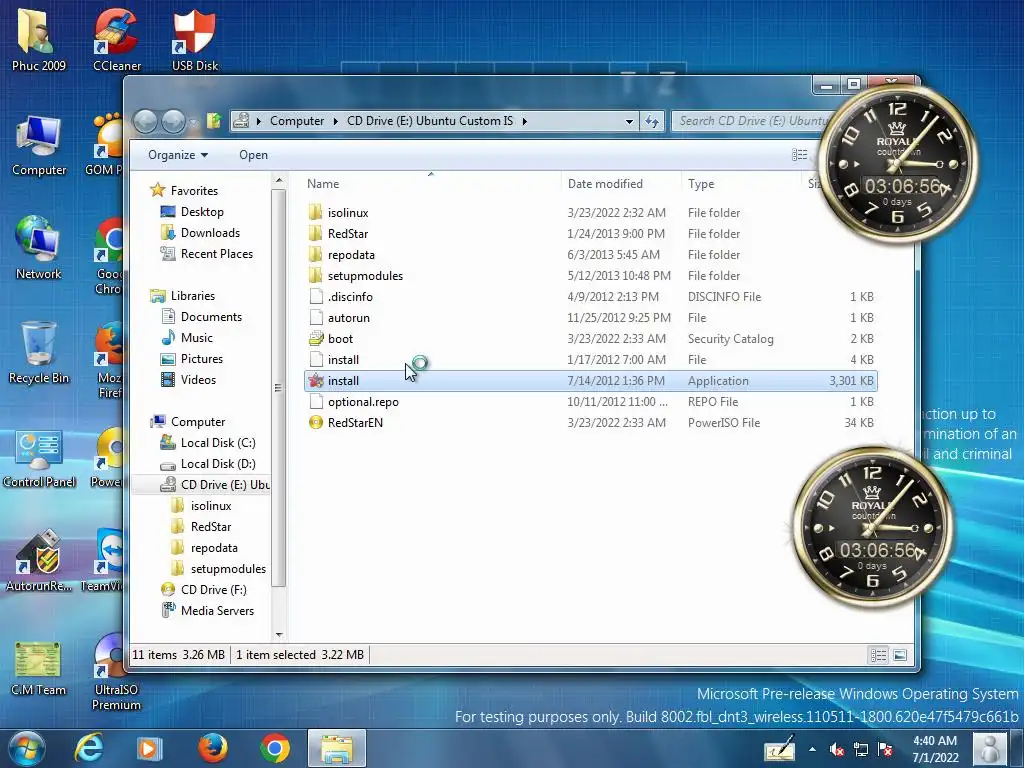The width and height of the screenshot is (1024, 768).
Task: Click the Action Center flag tray icon
Action: click(885, 750)
